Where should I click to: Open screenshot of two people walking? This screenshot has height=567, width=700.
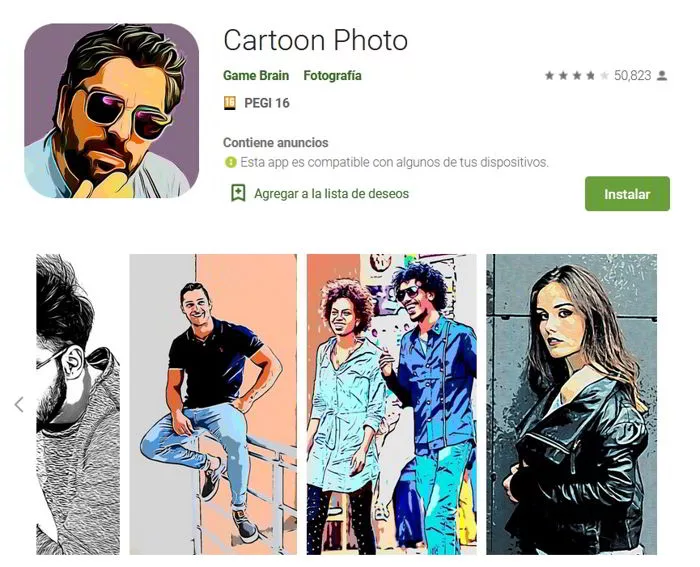tap(391, 404)
